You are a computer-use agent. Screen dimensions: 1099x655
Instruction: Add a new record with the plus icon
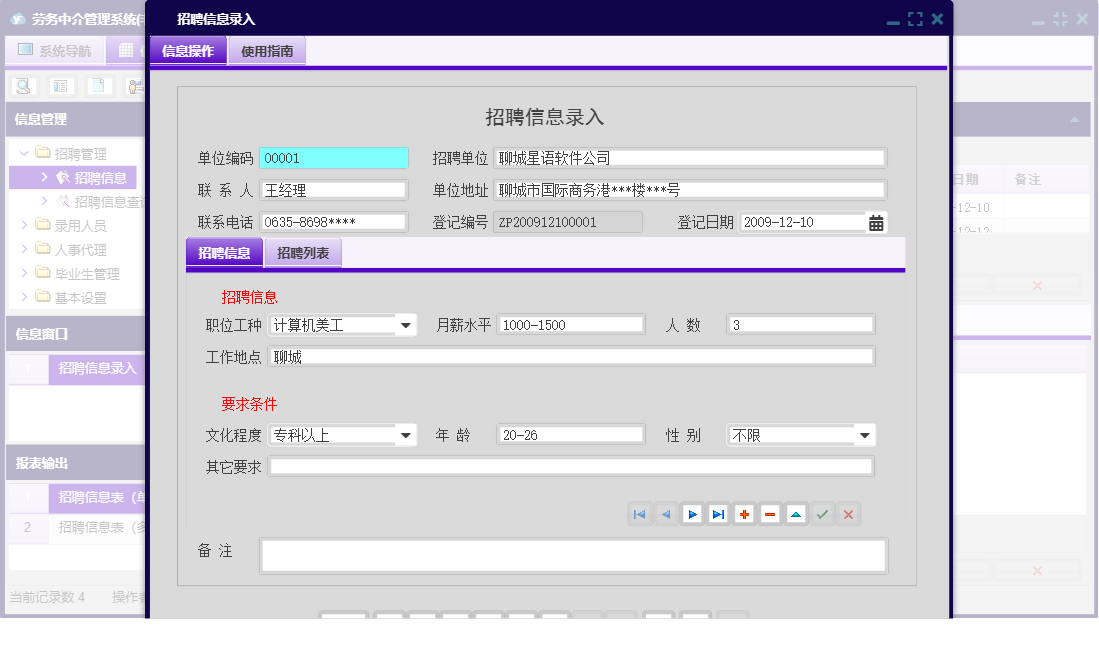coord(744,514)
